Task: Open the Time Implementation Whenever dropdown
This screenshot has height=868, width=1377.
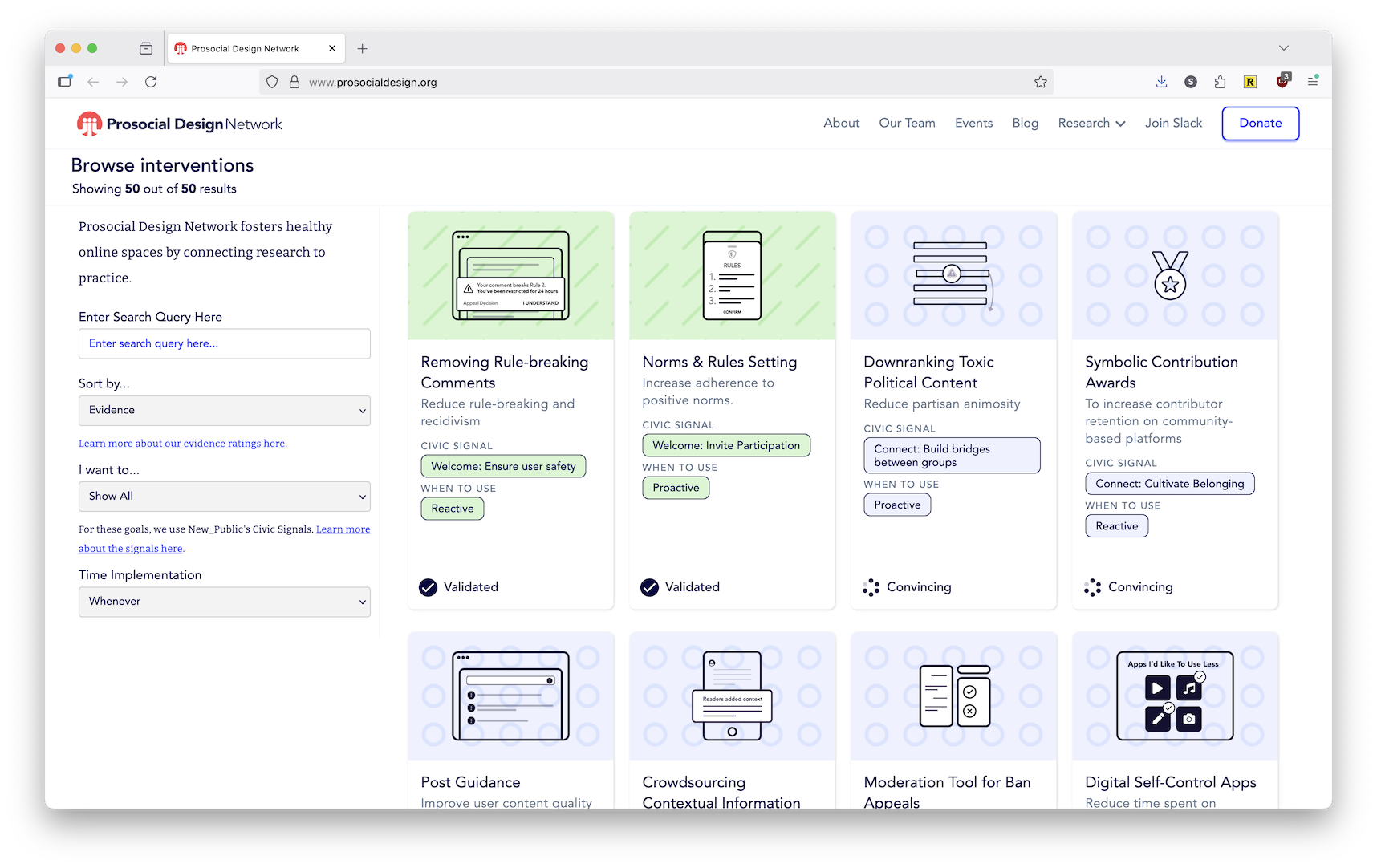Action: click(x=224, y=602)
